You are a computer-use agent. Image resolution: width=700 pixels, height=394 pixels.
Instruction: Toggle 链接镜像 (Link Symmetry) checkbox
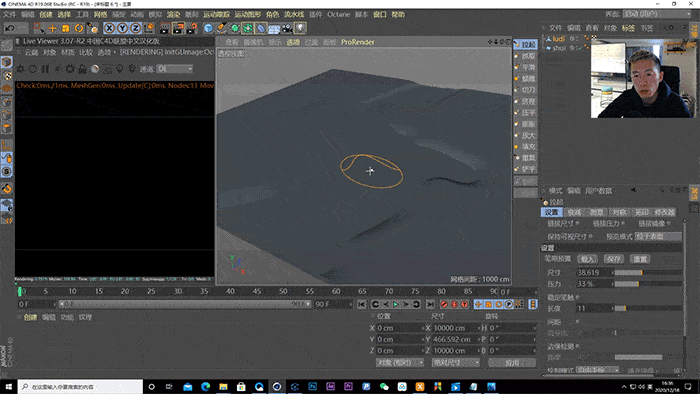point(669,223)
